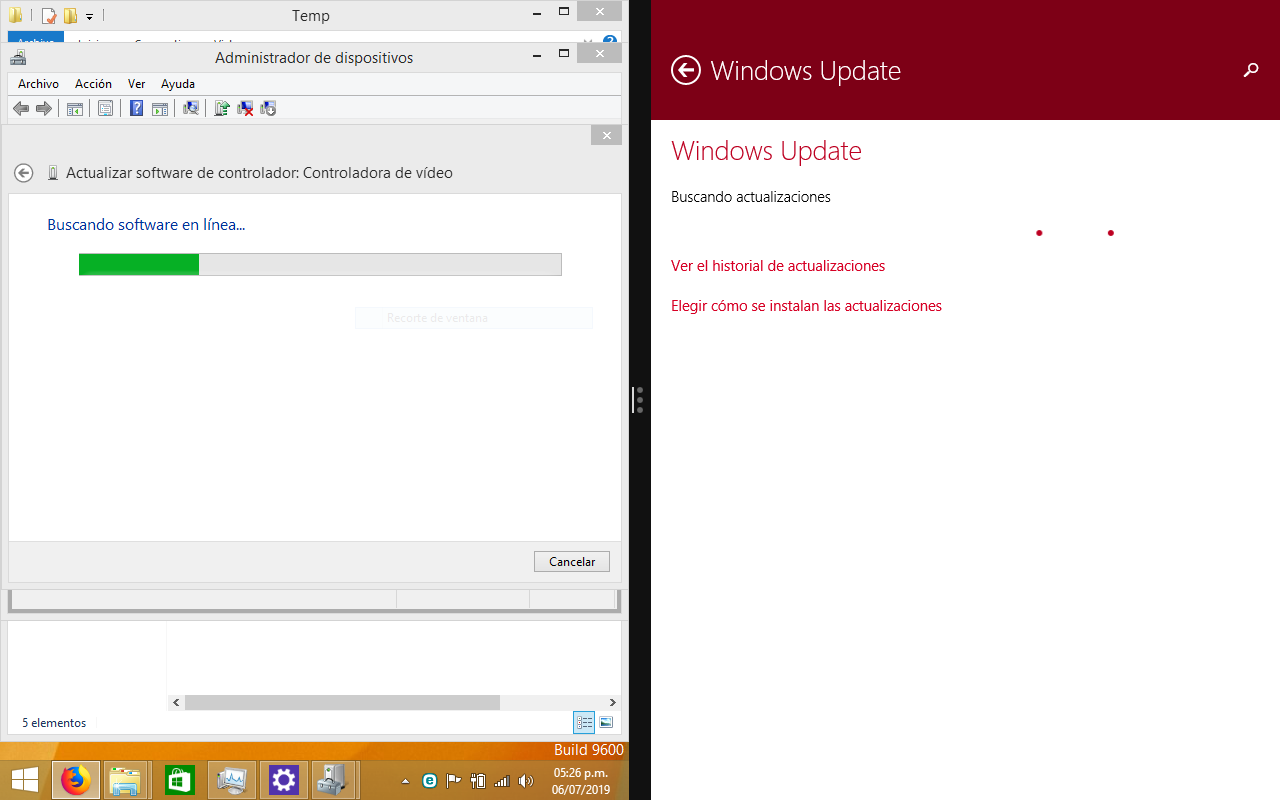Screen dimensions: 1280x800
Task: Open Ver el historial de actualizaciones link
Action: click(778, 266)
